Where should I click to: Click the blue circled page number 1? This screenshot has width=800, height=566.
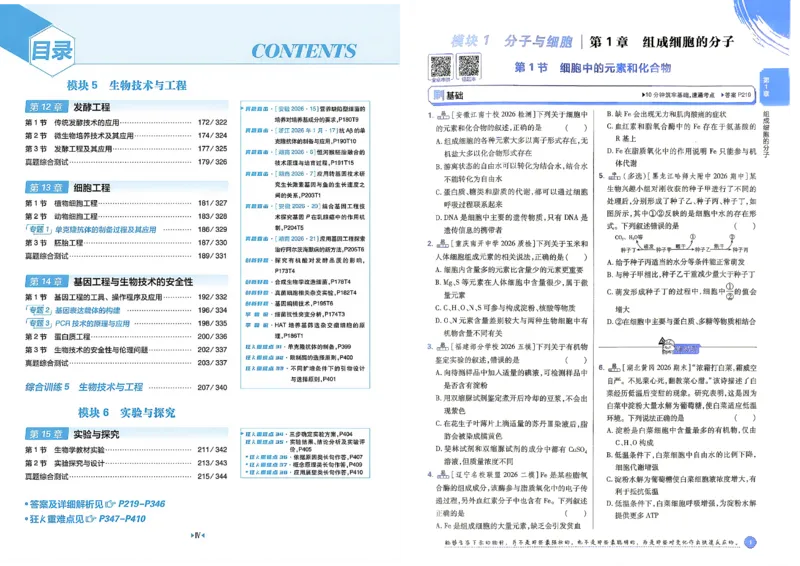click(750, 542)
